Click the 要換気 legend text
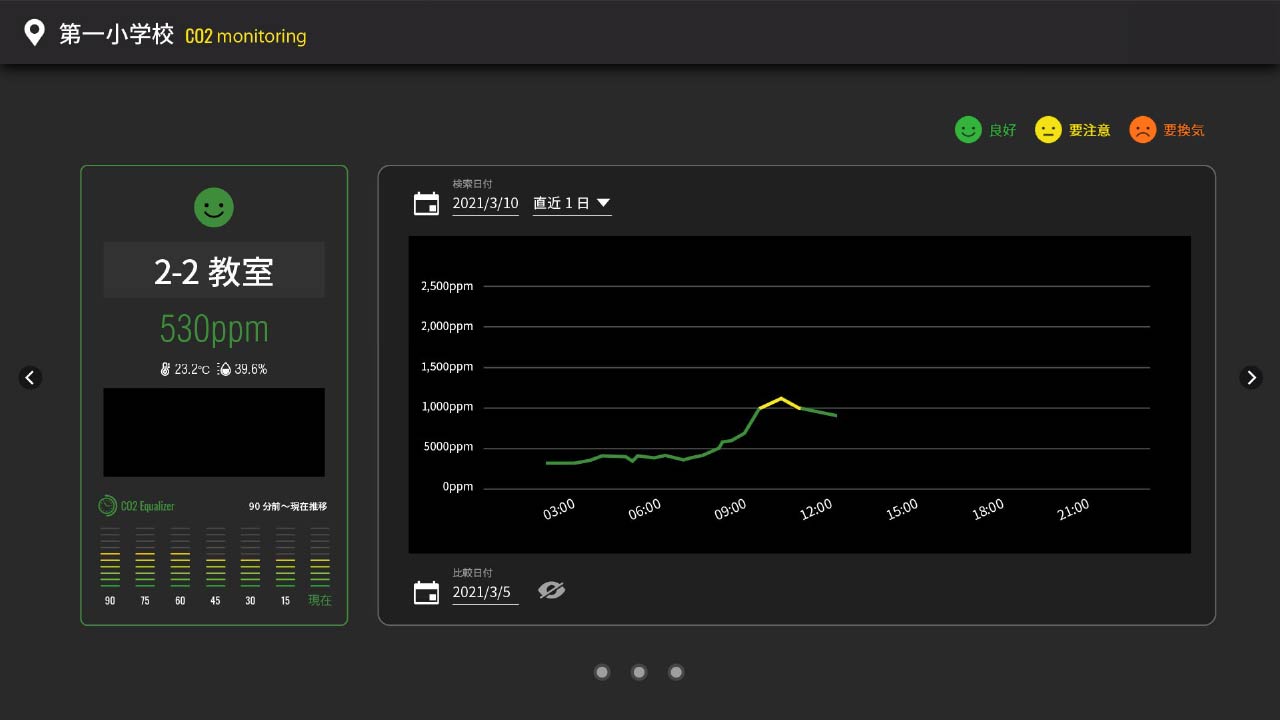 tap(1184, 131)
